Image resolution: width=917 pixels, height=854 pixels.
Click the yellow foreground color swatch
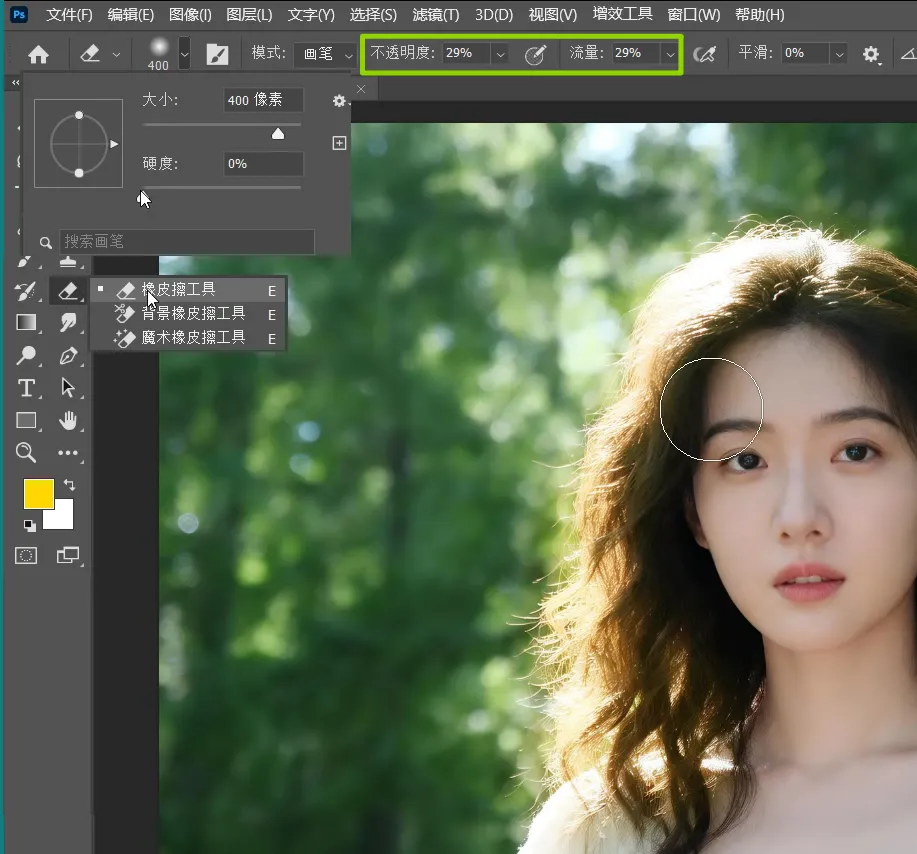[38, 494]
